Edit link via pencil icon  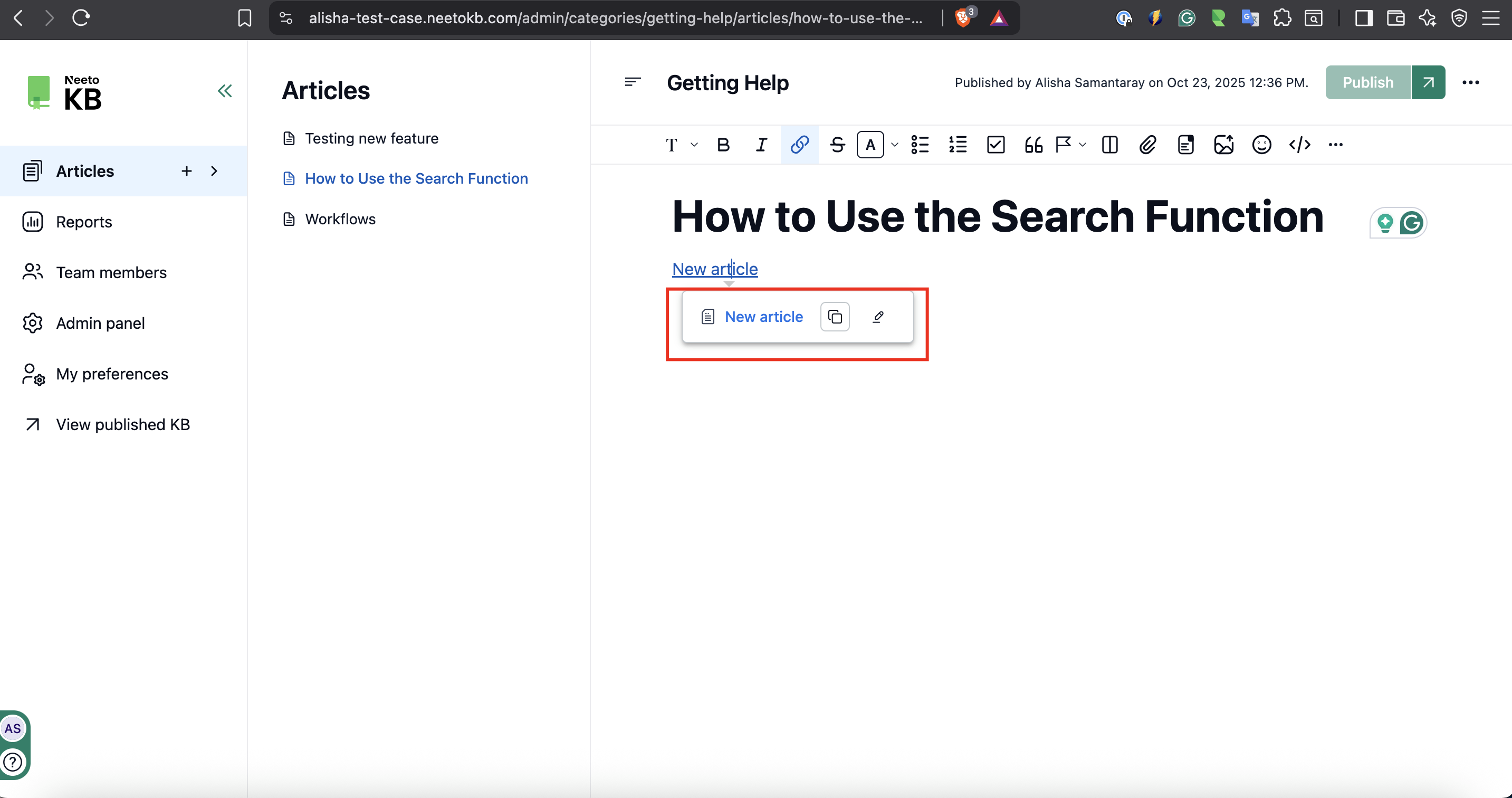[878, 317]
